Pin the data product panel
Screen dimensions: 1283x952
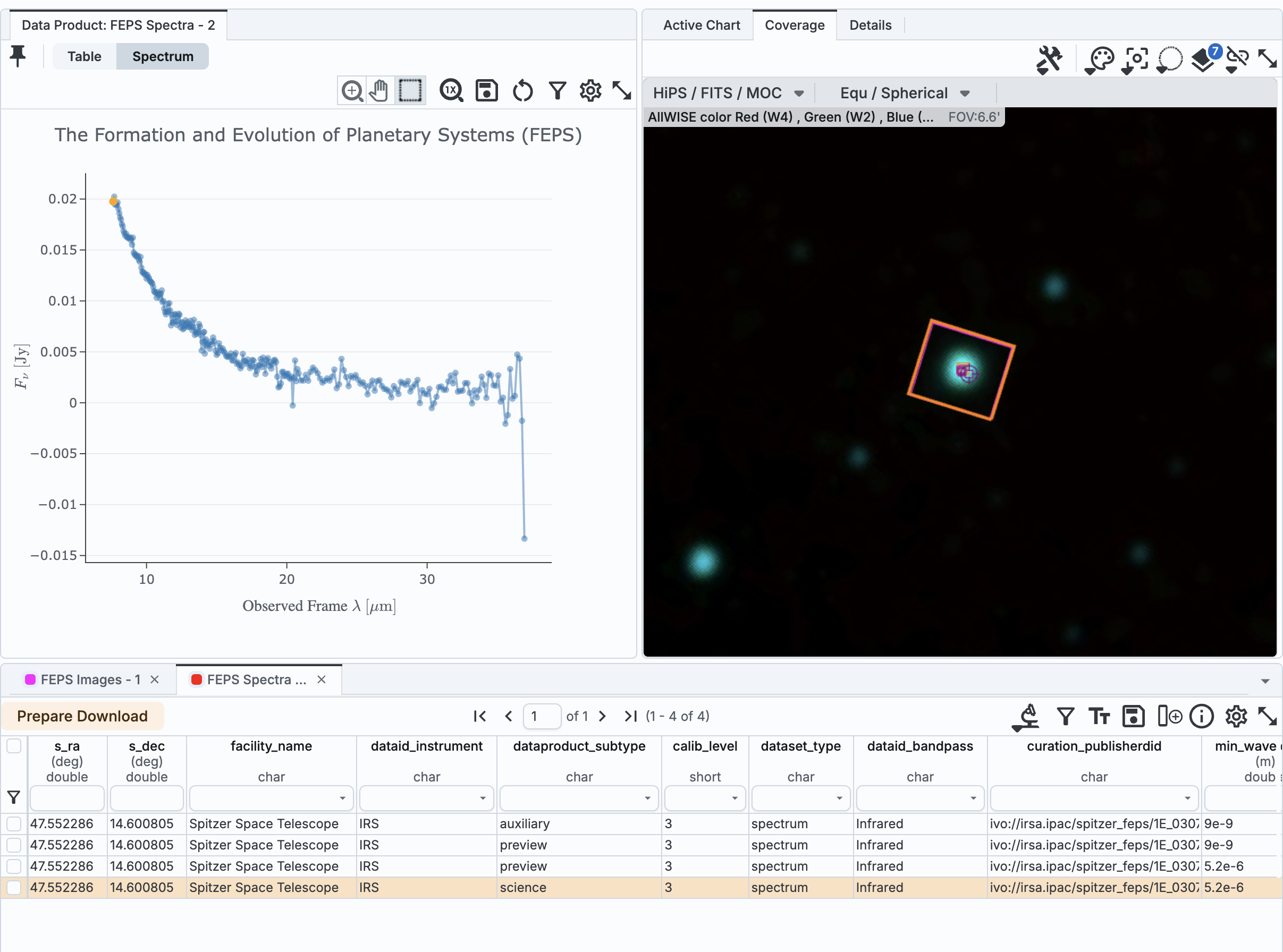click(x=19, y=56)
